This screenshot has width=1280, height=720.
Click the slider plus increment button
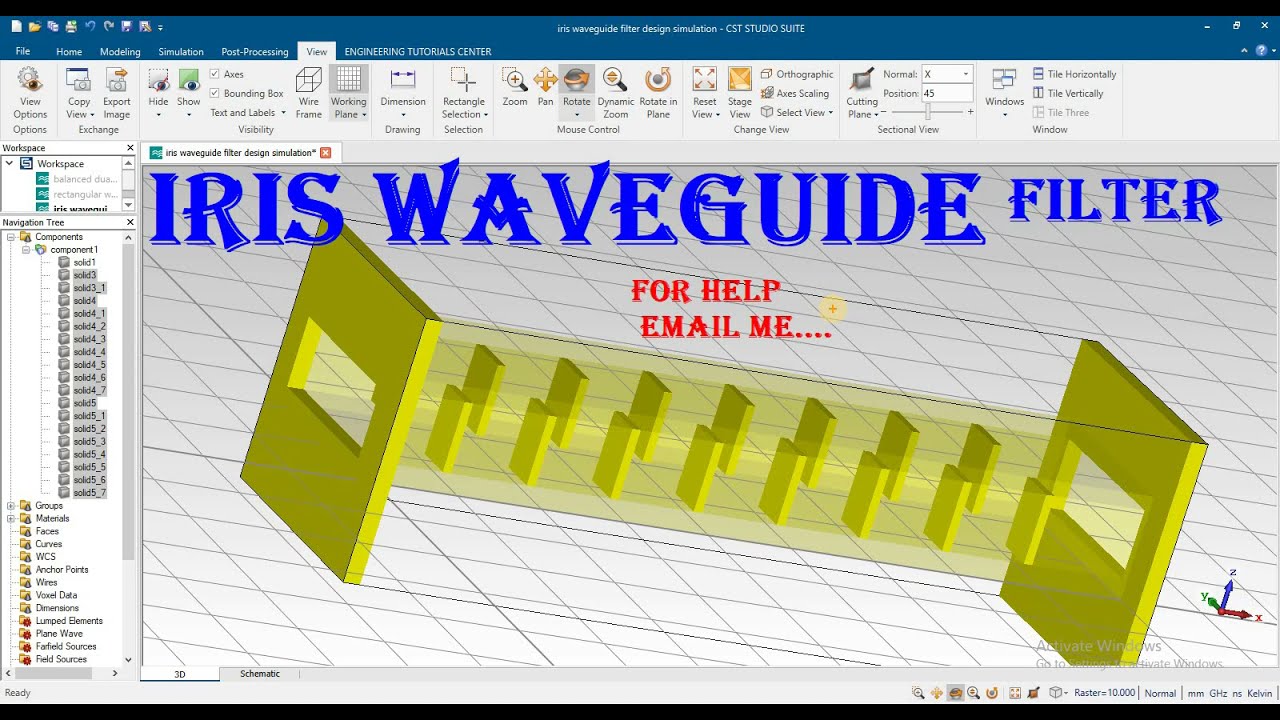[970, 112]
